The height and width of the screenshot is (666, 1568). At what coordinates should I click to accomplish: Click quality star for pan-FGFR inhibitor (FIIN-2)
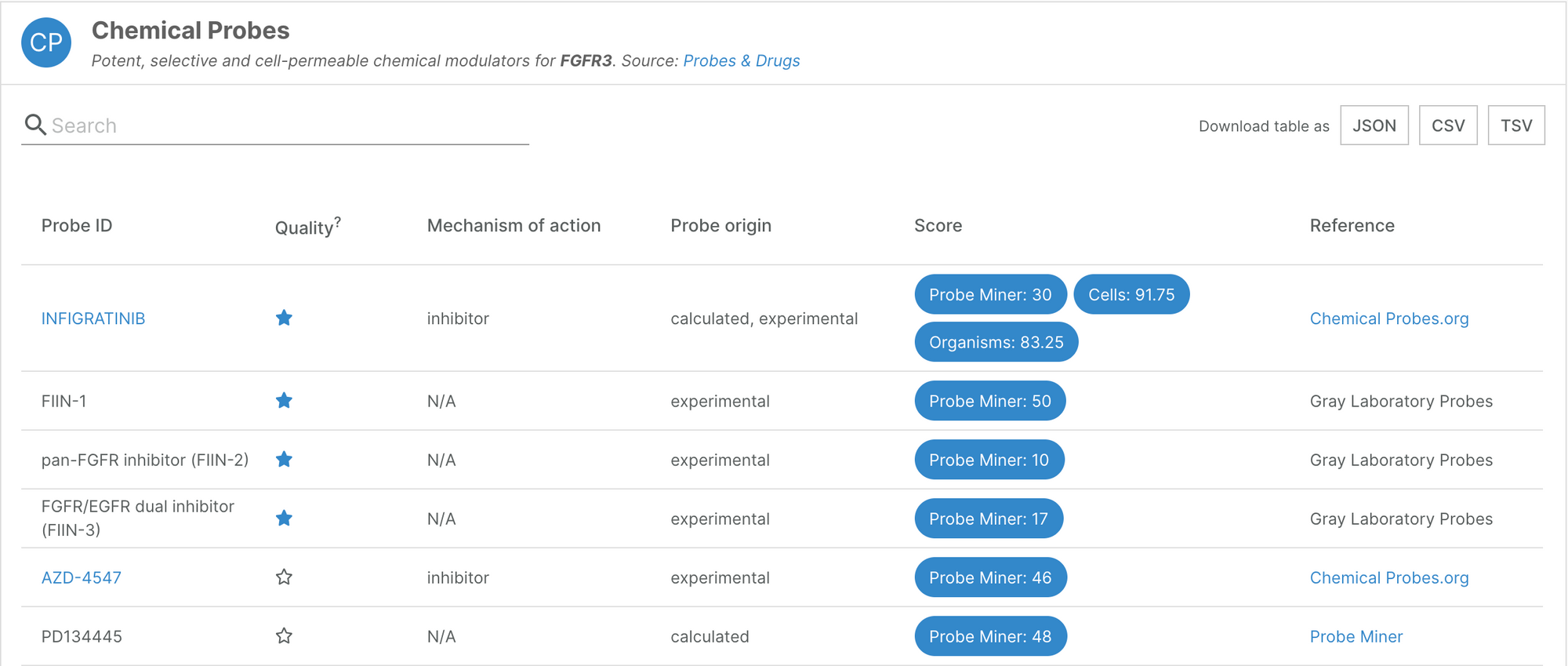[x=284, y=460]
